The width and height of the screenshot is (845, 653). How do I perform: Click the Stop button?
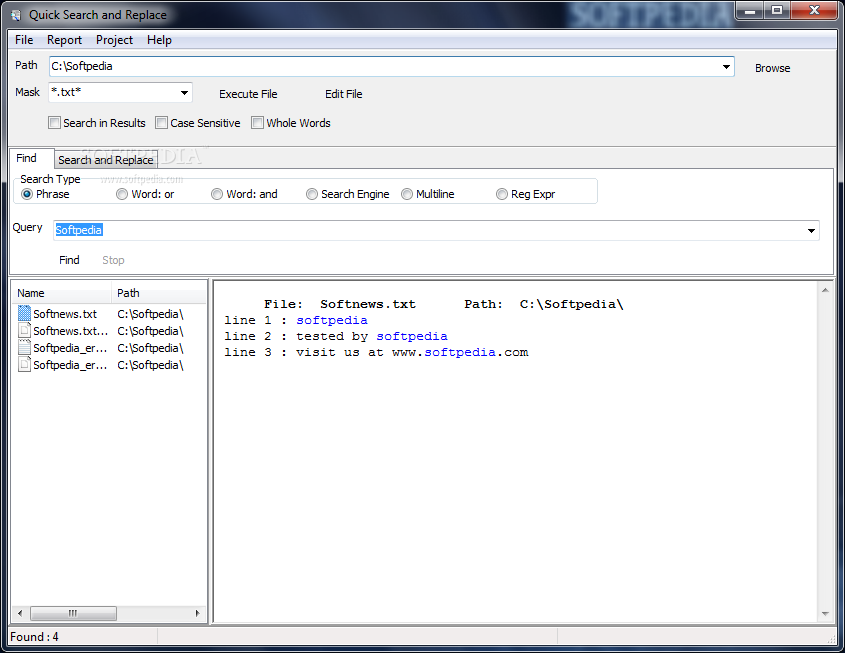tap(113, 260)
